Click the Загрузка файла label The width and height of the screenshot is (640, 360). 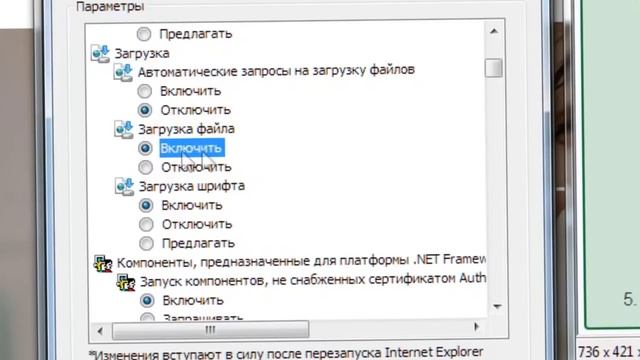click(187, 129)
